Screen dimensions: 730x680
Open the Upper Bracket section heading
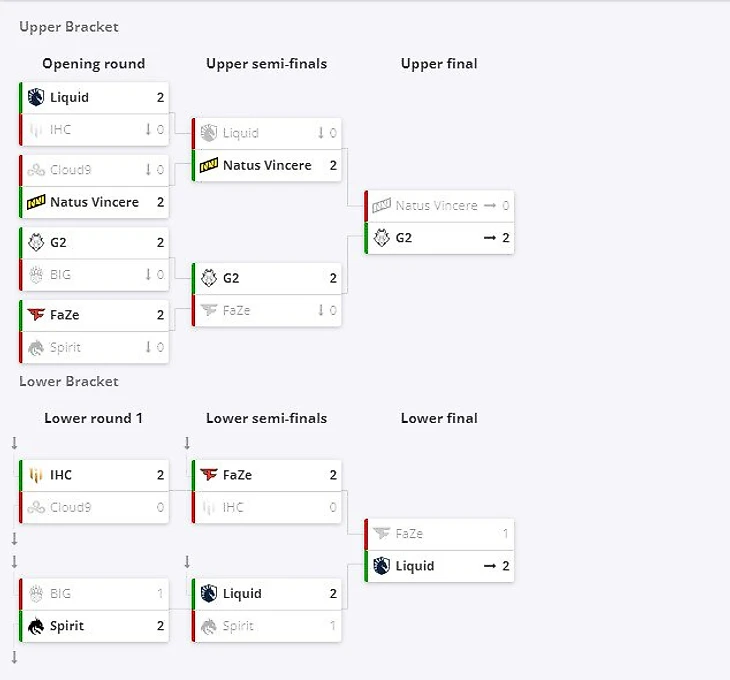click(x=68, y=27)
